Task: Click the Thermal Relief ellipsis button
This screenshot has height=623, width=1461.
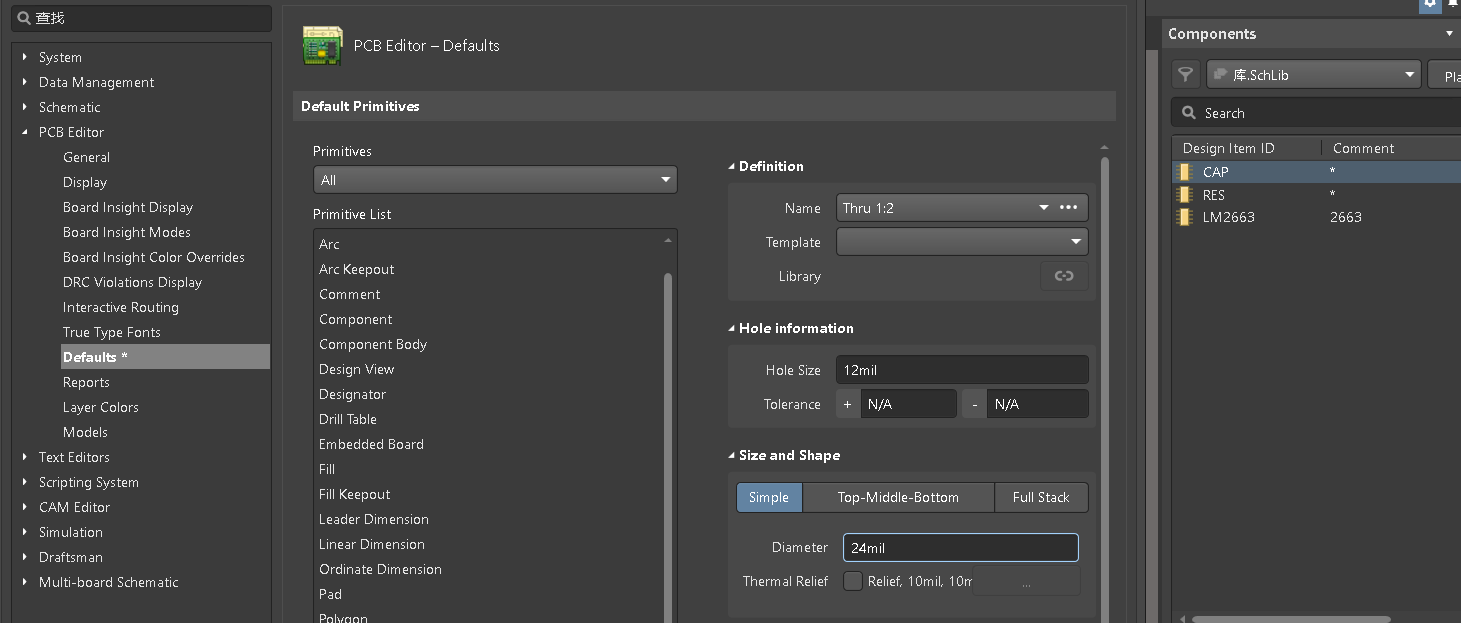Action: click(x=1027, y=582)
